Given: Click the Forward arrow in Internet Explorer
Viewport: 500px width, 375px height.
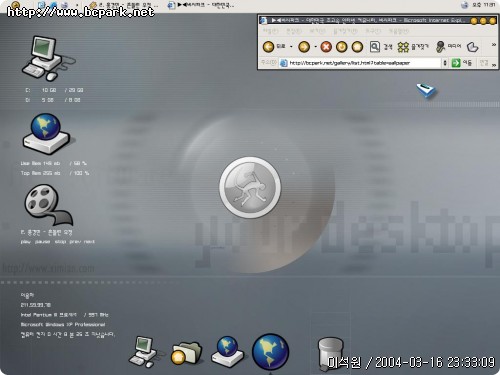Looking at the screenshot, I should [x=304, y=47].
